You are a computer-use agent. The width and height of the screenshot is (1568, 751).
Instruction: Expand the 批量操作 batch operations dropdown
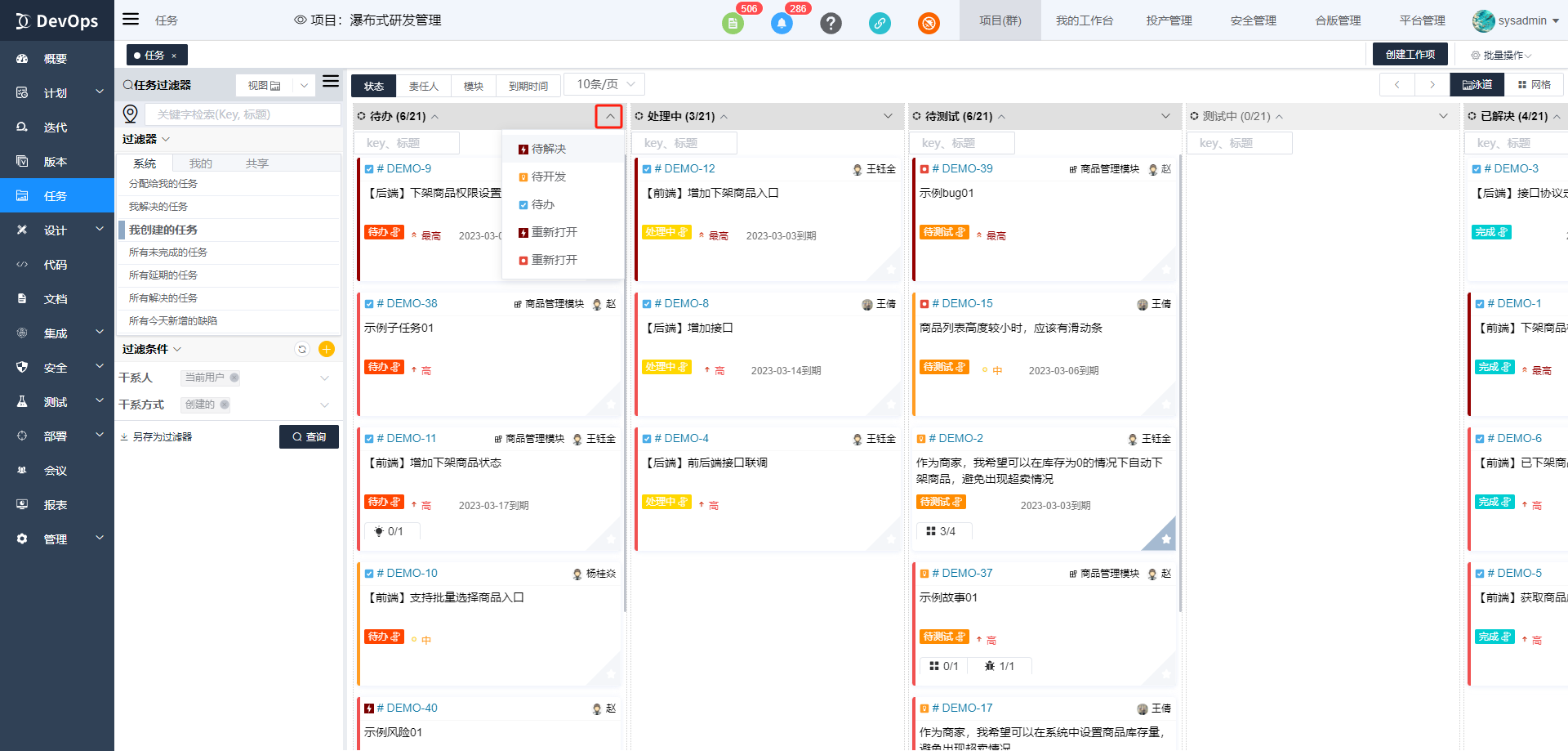(1501, 56)
